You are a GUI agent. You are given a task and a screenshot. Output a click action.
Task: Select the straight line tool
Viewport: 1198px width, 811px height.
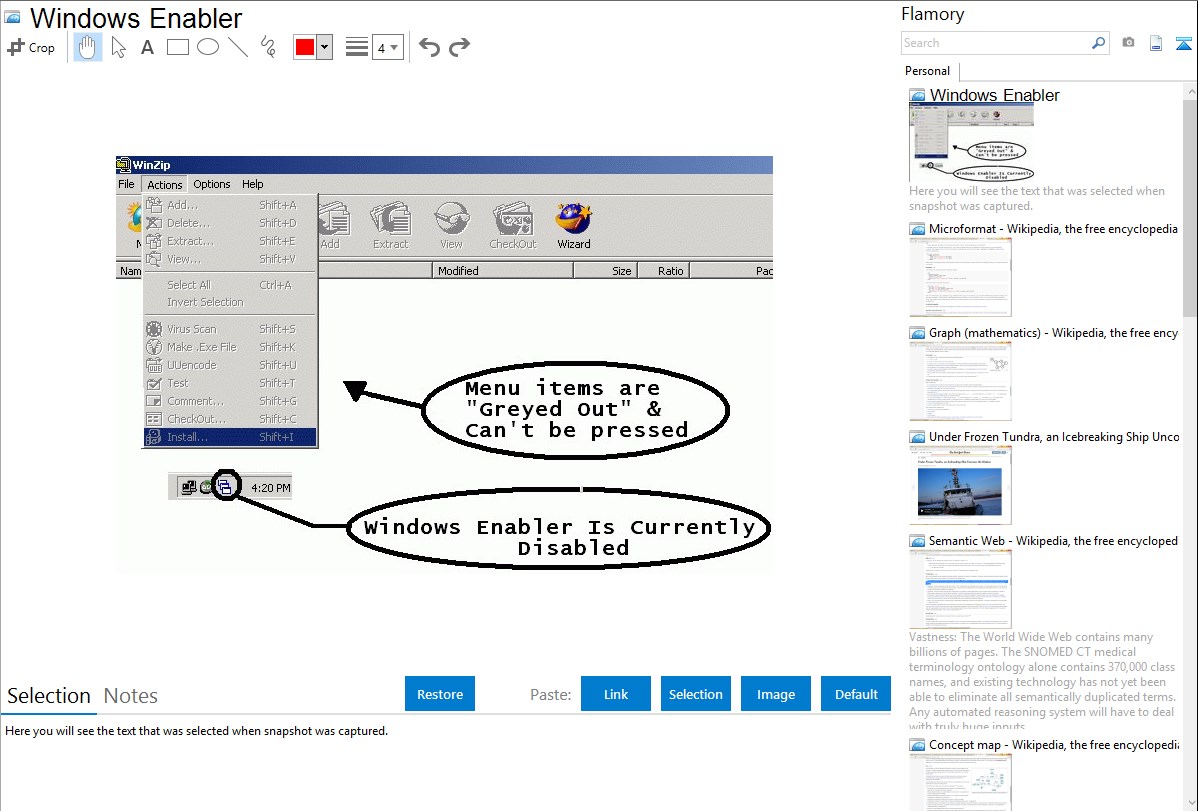pyautogui.click(x=238, y=47)
